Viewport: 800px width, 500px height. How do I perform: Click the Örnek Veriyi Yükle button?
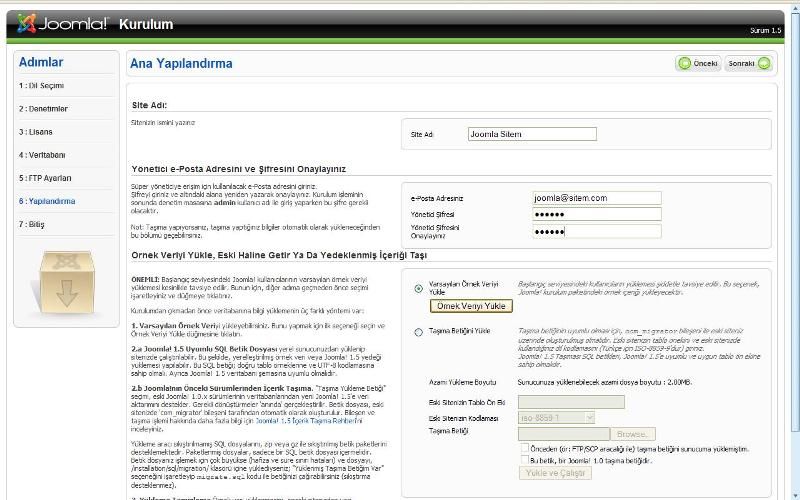471,306
